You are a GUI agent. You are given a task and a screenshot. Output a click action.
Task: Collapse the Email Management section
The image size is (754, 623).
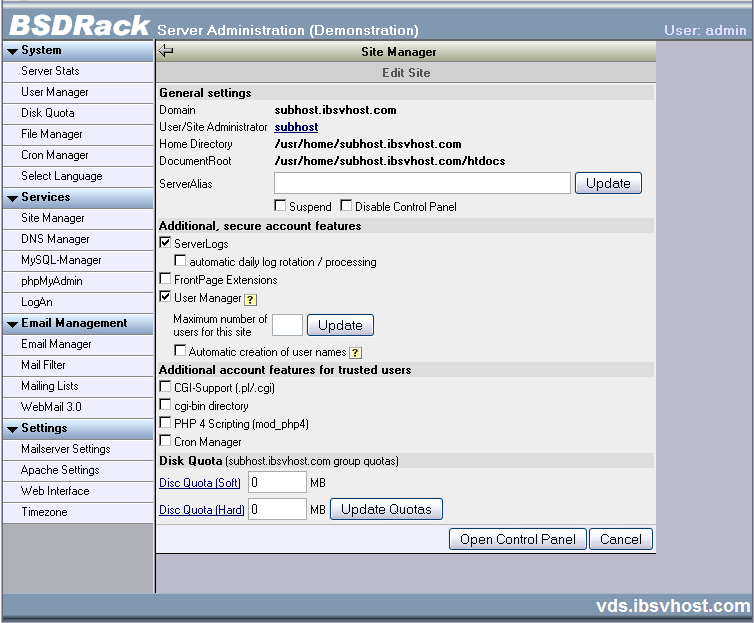pyautogui.click(x=78, y=324)
